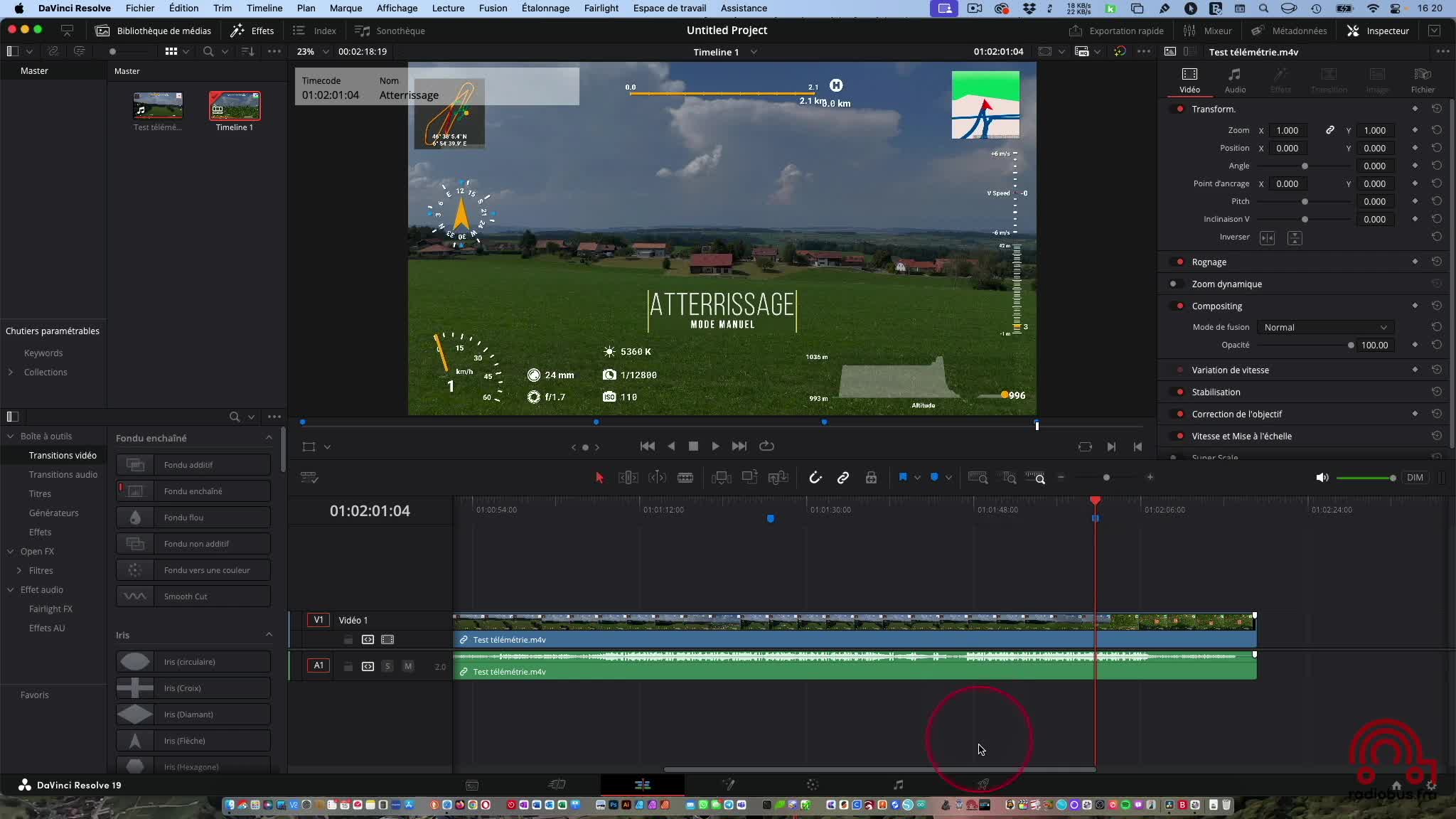Image resolution: width=1456 pixels, height=819 pixels.
Task: Mute audio track A1 with M button
Action: (408, 666)
